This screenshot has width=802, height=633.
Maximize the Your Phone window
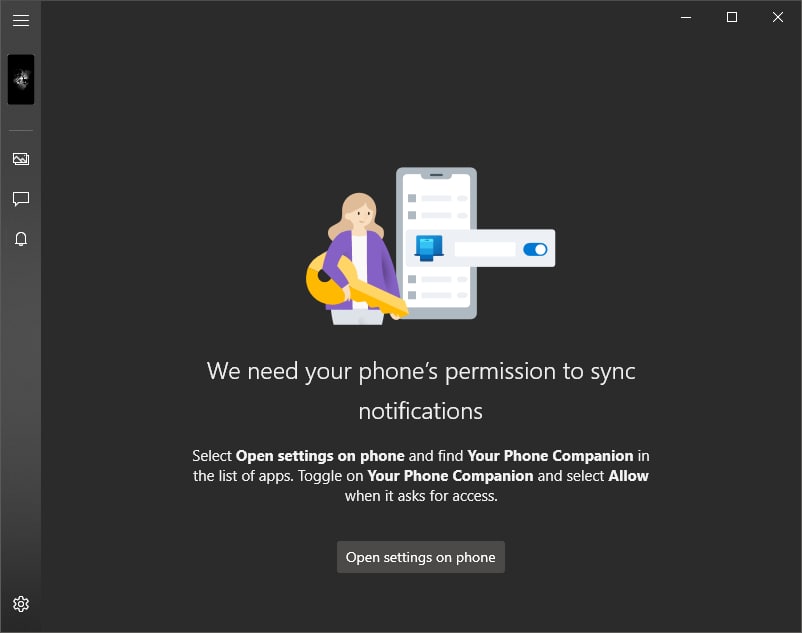[x=732, y=17]
